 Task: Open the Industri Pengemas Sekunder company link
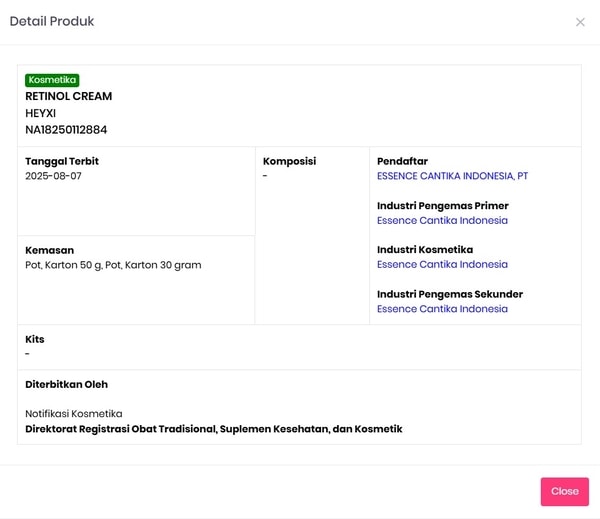click(x=442, y=309)
